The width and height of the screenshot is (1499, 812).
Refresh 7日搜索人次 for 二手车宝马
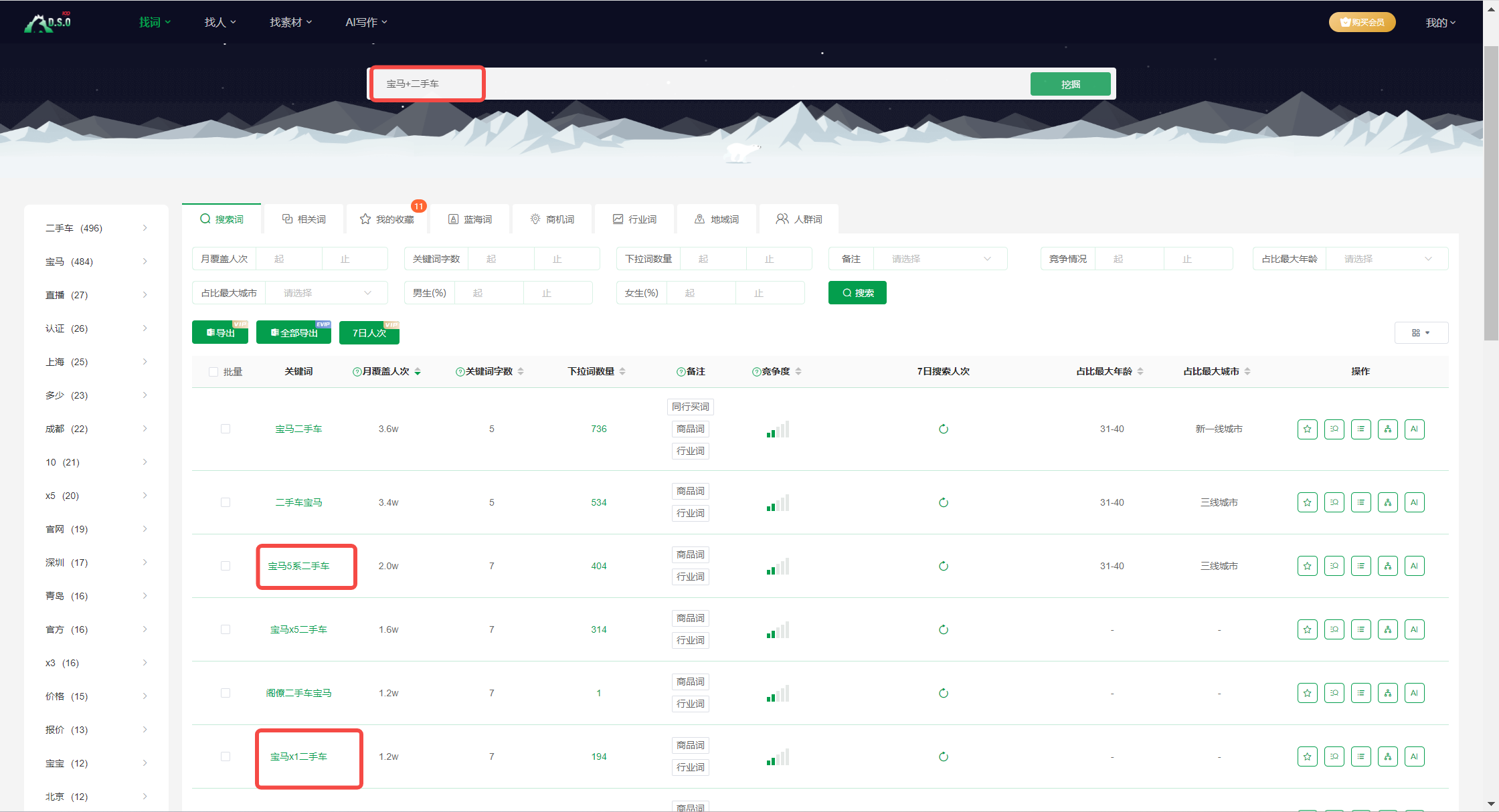coord(944,502)
